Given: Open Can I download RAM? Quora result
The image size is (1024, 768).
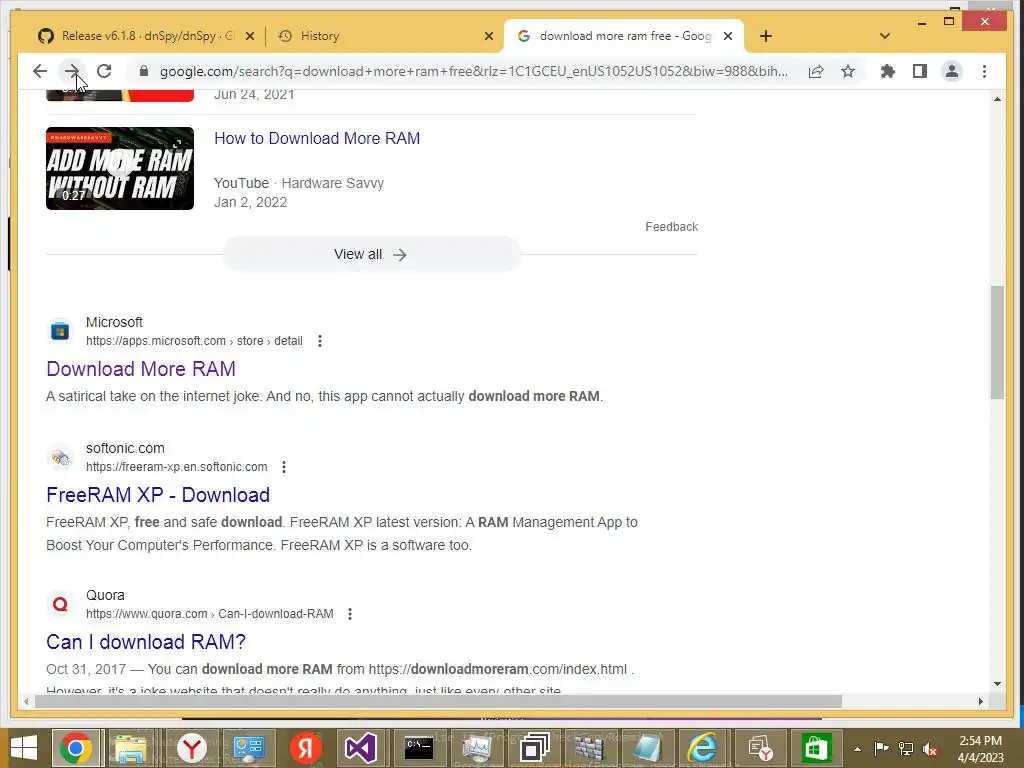Looking at the screenshot, I should [x=146, y=642].
